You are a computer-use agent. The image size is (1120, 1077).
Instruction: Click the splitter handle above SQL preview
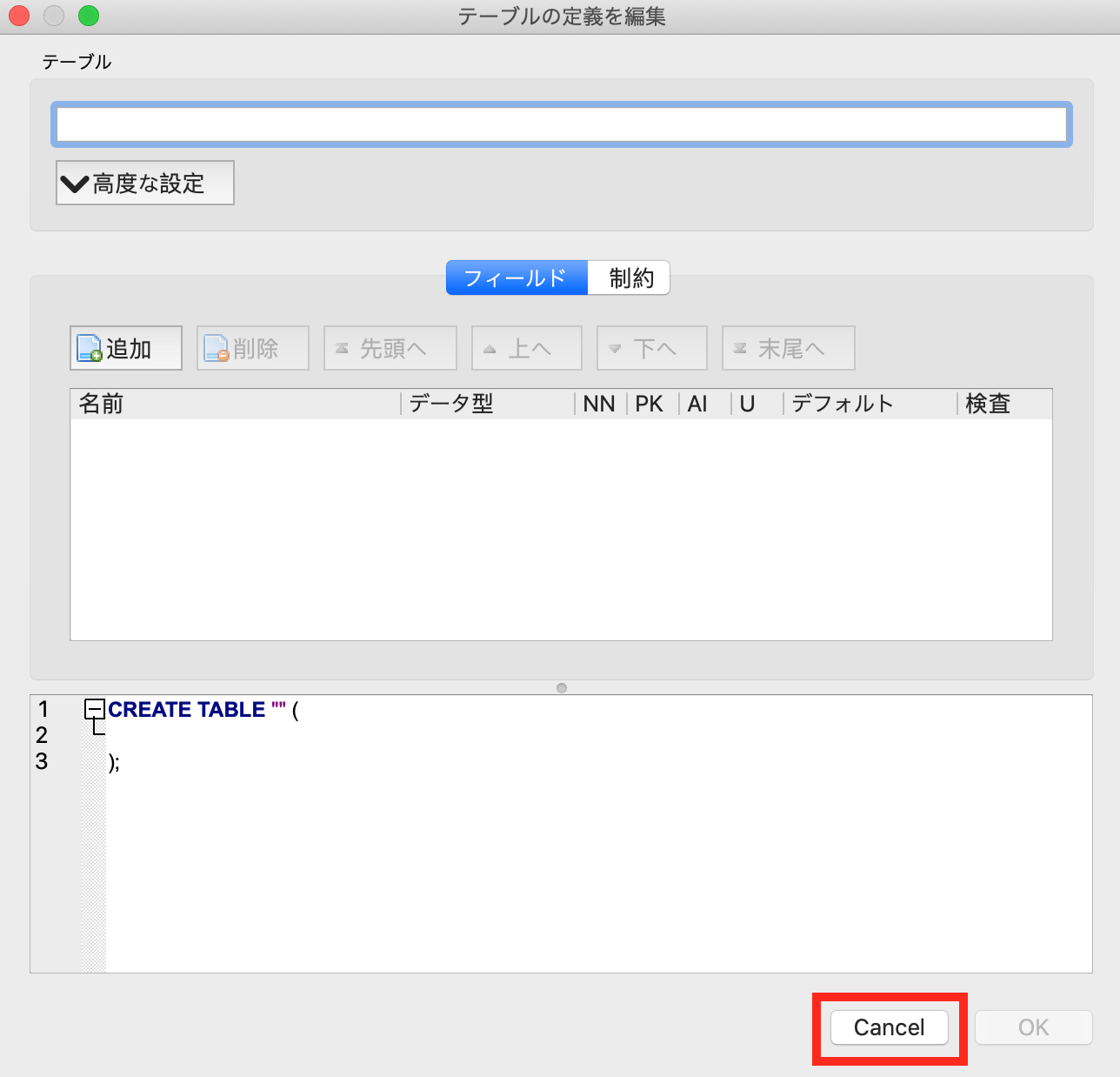coord(562,688)
